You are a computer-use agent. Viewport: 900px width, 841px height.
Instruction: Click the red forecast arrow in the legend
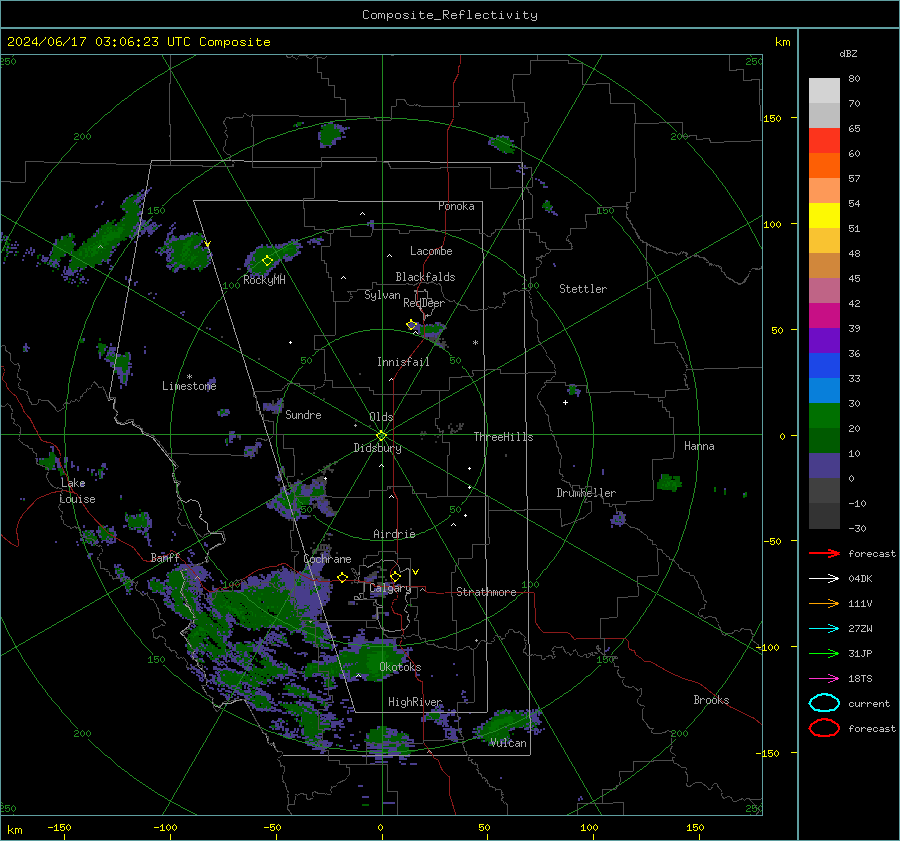click(x=824, y=553)
